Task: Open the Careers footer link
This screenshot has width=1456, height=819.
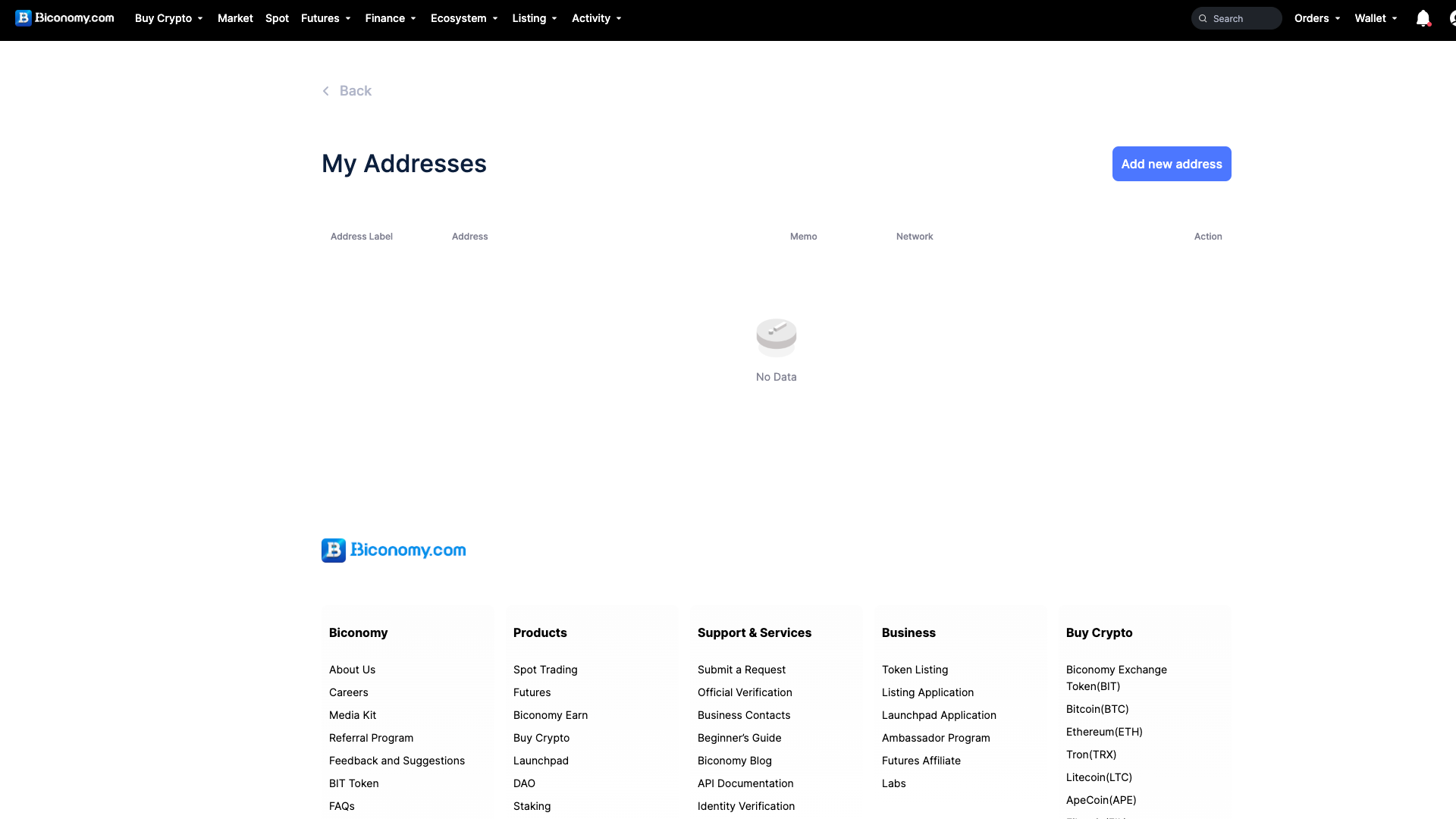Action: (x=349, y=692)
